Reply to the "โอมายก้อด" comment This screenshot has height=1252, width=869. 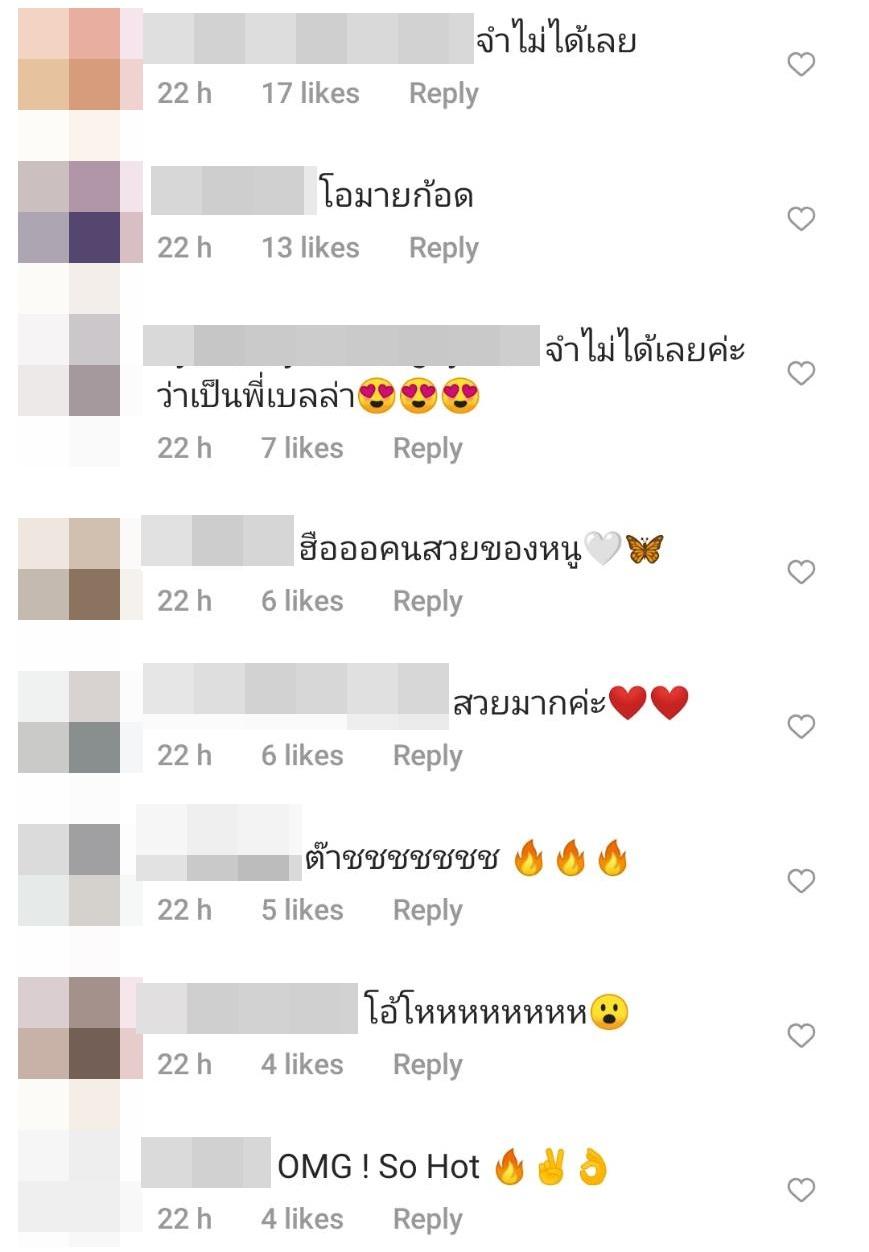(x=444, y=248)
